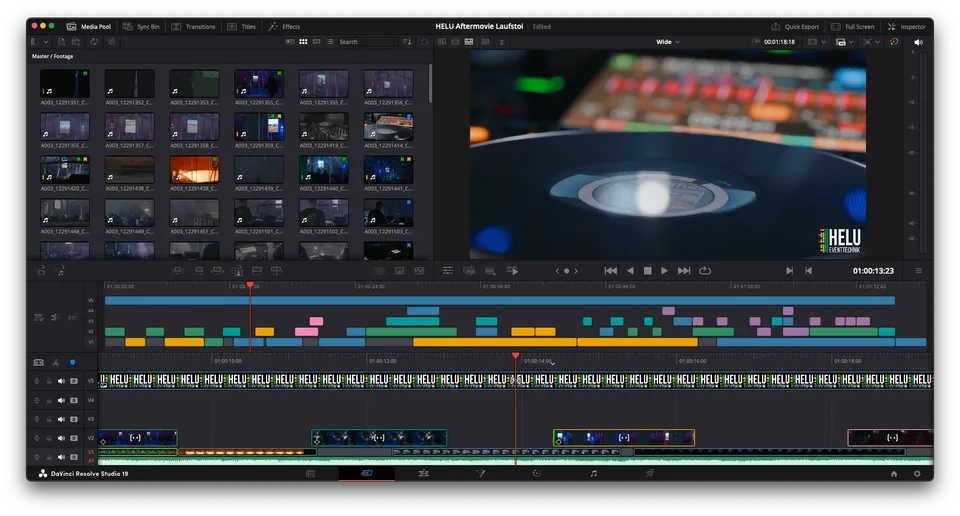This screenshot has width=960, height=516.
Task: Open the Fairlight page music note icon
Action: coord(593,473)
